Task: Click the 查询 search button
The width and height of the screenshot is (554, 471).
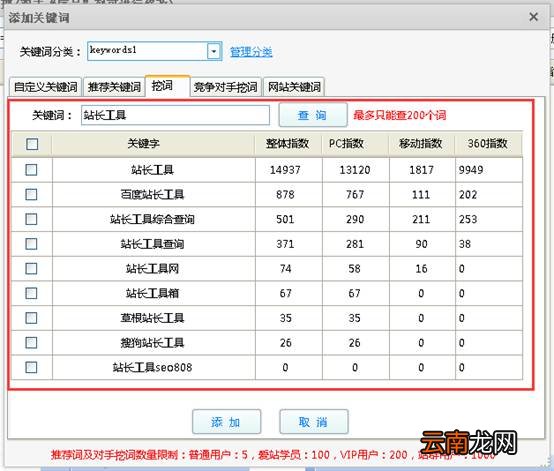Action: click(x=313, y=115)
